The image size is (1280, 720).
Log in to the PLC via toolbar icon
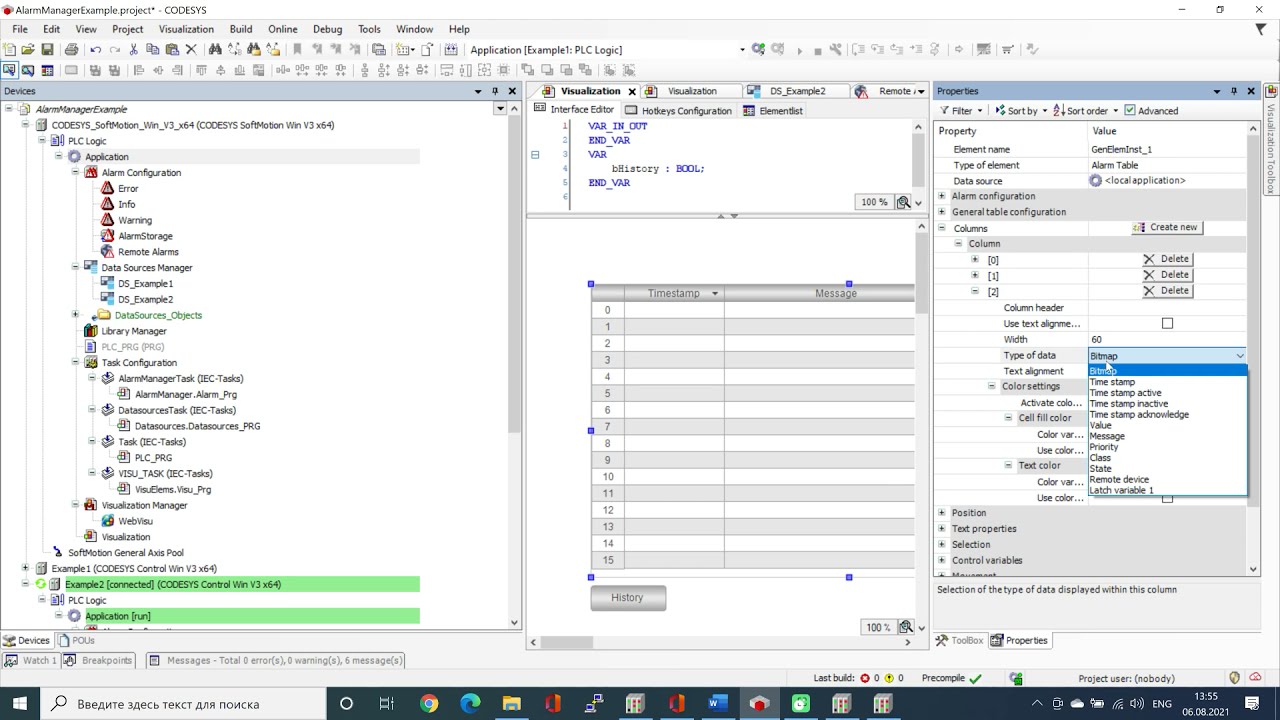[x=759, y=49]
